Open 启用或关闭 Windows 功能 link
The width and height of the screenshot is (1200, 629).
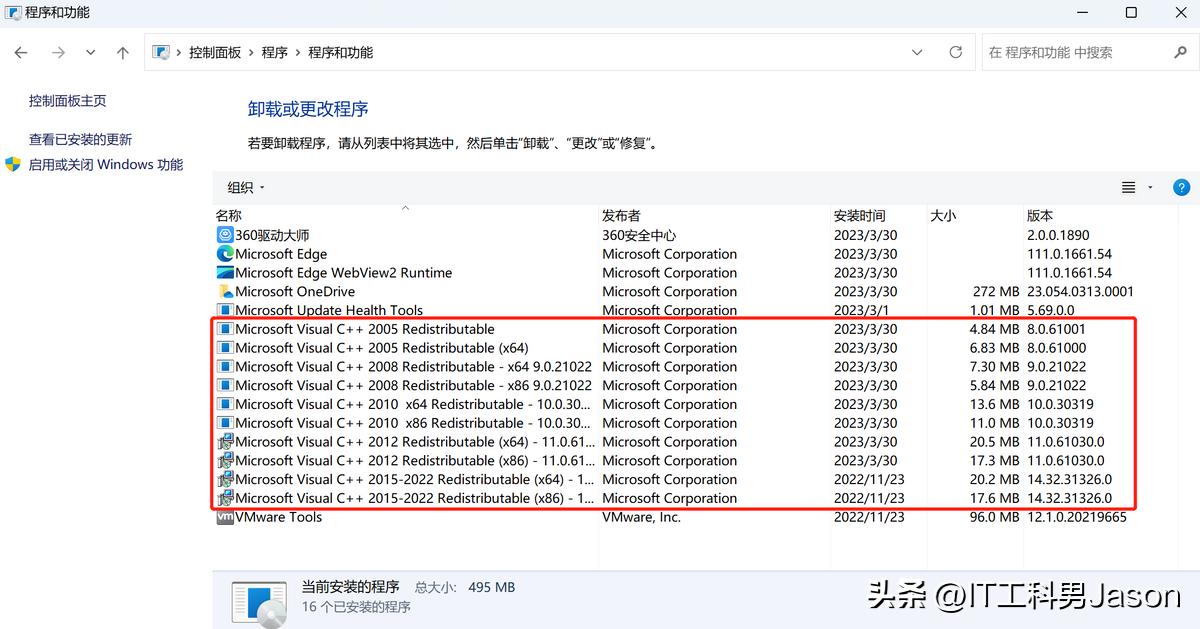pos(105,164)
